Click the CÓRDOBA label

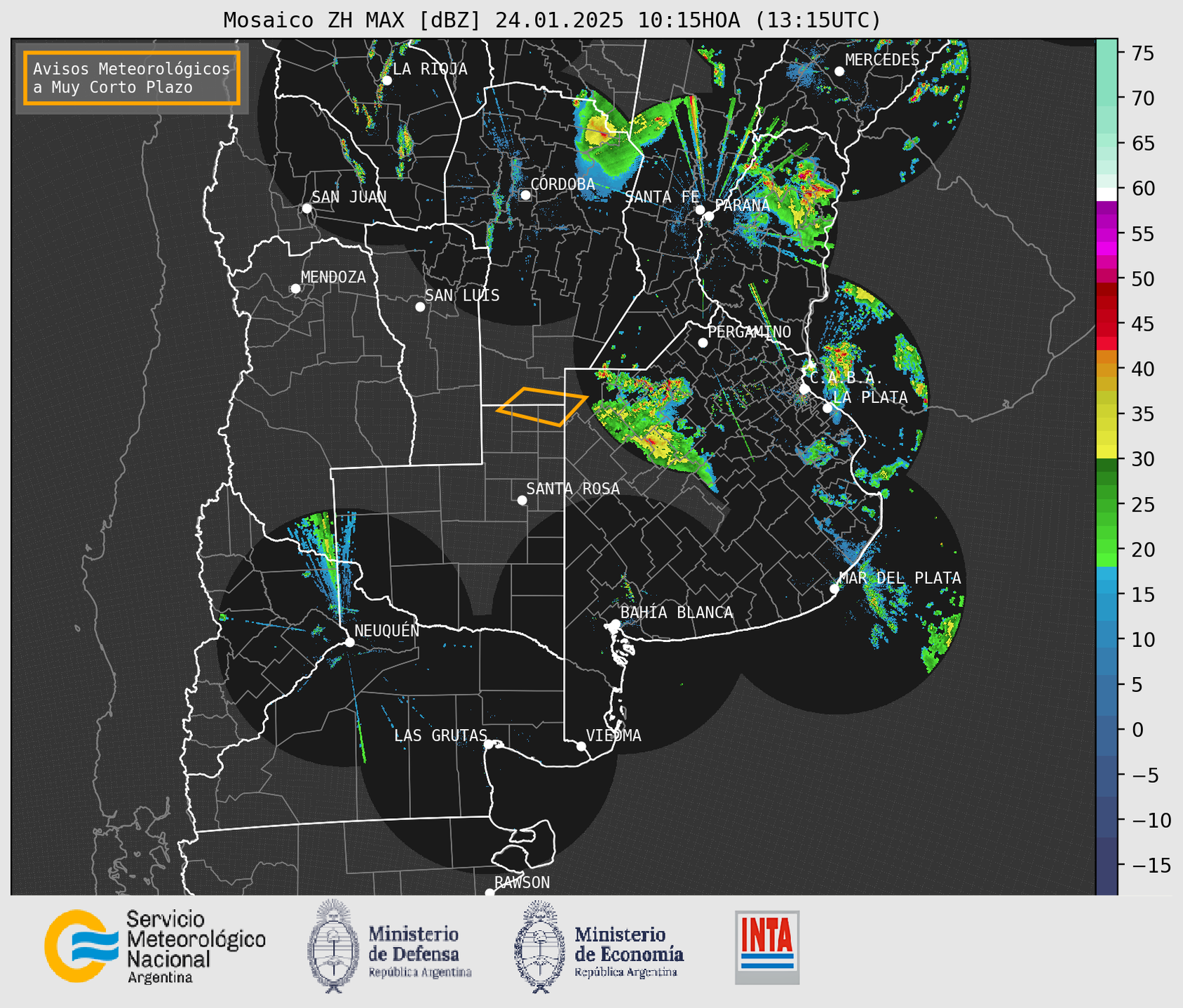click(562, 184)
